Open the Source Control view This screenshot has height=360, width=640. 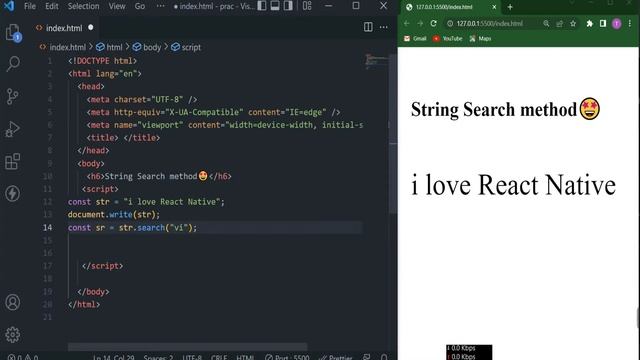[13, 96]
